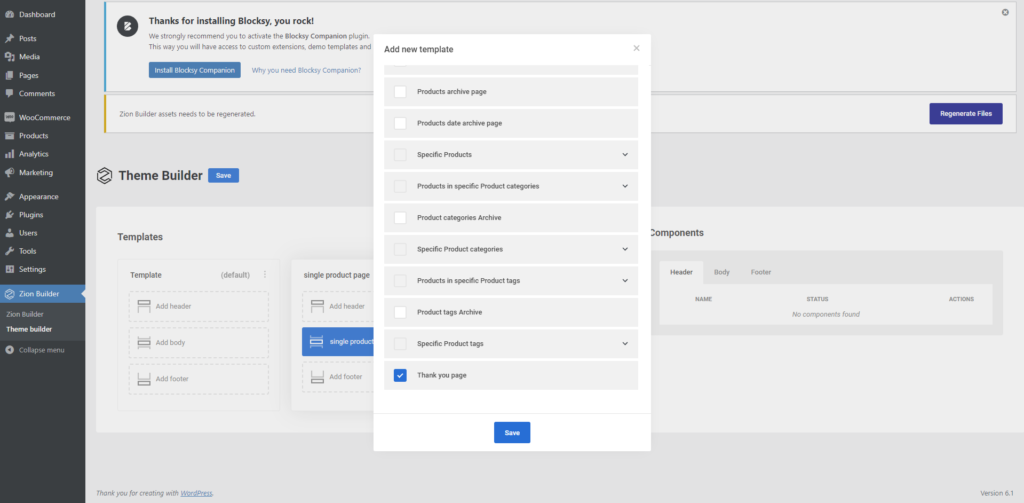Tick the Specific Product tags checkbox
The height and width of the screenshot is (503, 1024).
400,344
